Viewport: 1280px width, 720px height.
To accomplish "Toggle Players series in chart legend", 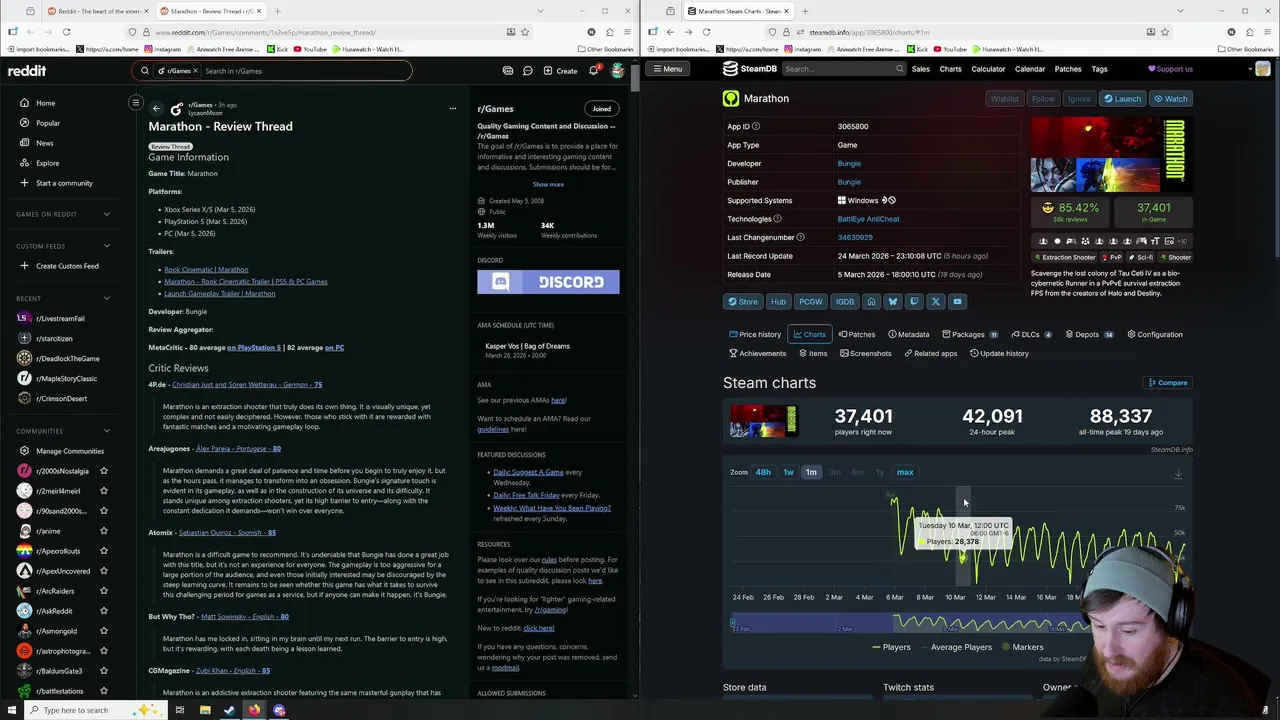I will point(891,647).
